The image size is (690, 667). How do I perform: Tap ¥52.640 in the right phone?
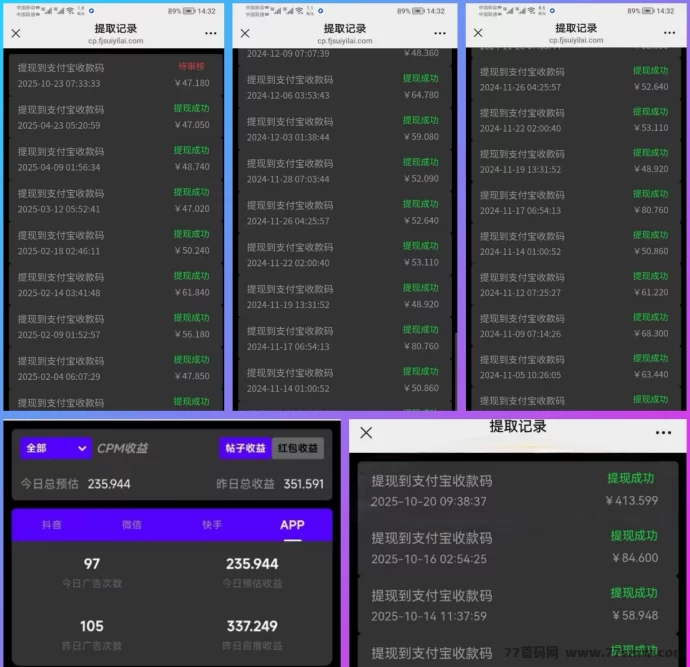(x=651, y=87)
